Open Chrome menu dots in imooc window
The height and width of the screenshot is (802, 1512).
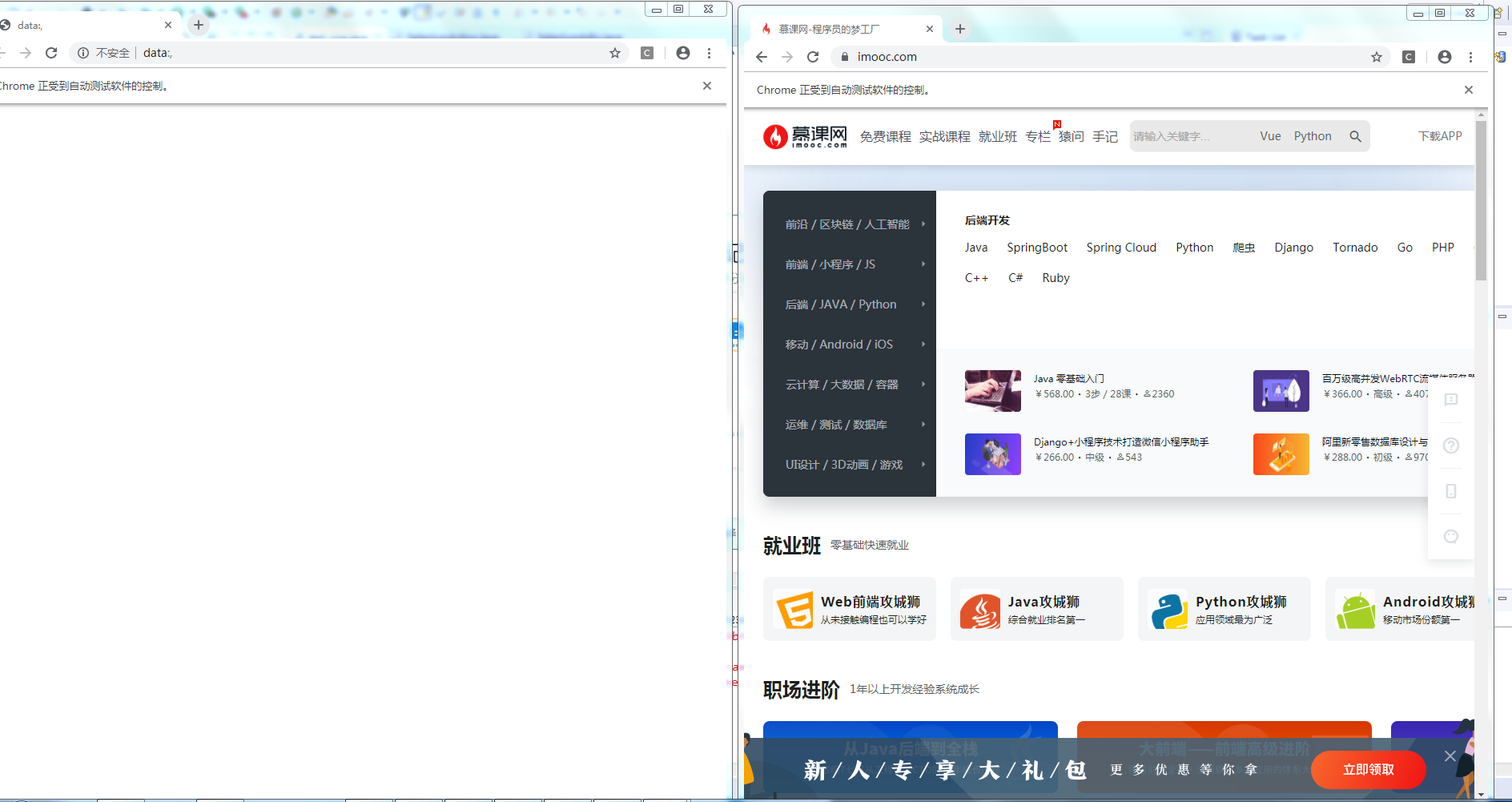coord(1470,57)
